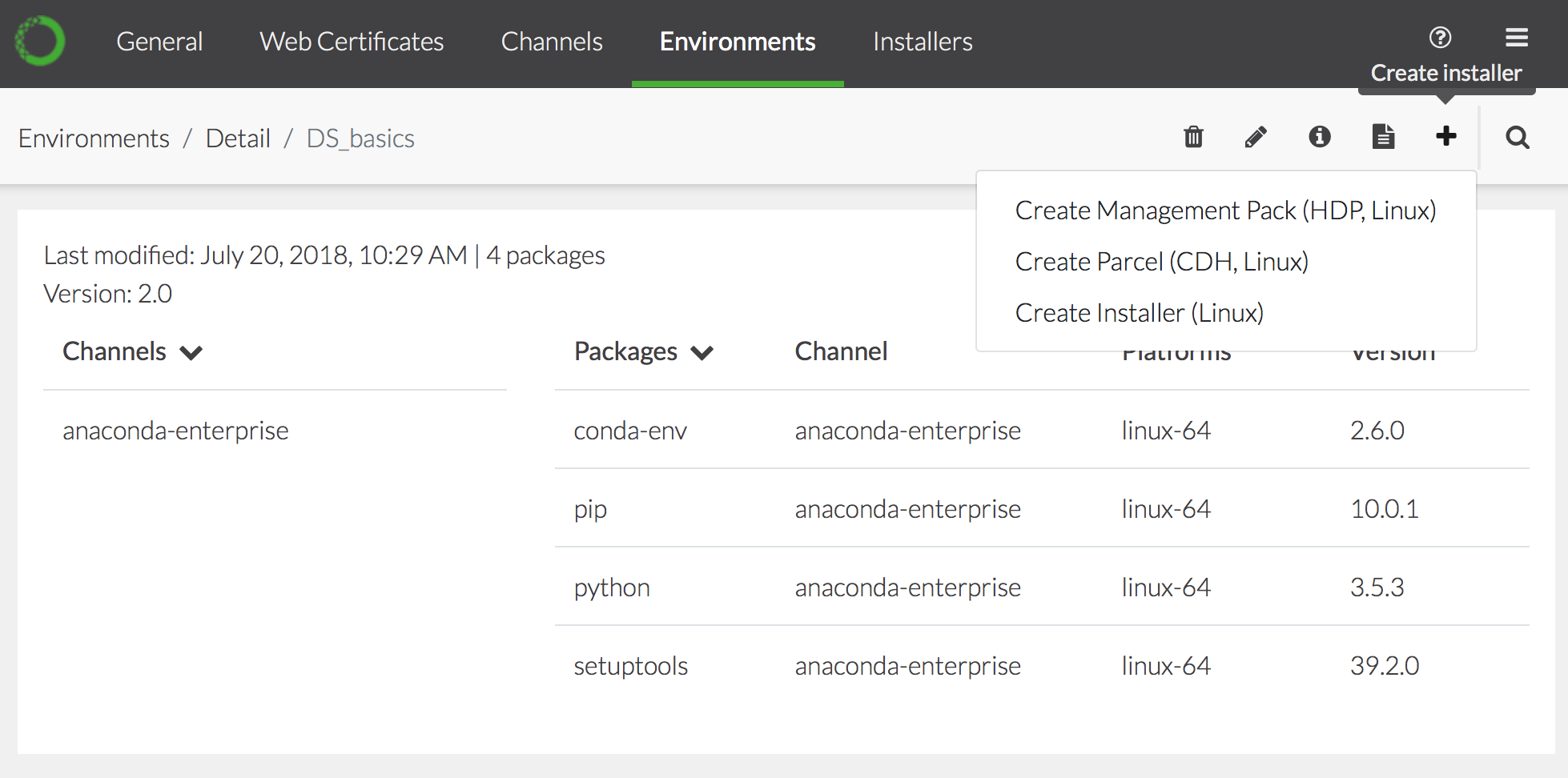The width and height of the screenshot is (1568, 778).
Task: Click the Anaconda logo icon
Action: (40, 41)
